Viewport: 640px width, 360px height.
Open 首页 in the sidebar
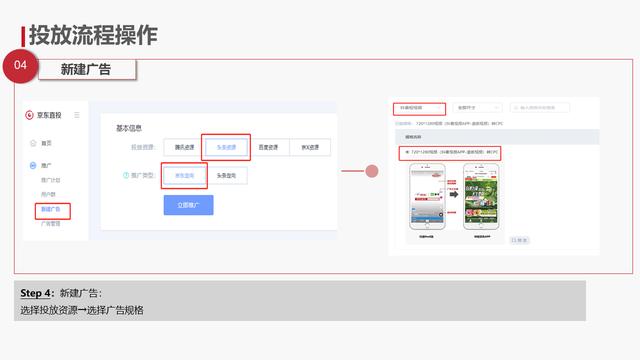pos(47,143)
